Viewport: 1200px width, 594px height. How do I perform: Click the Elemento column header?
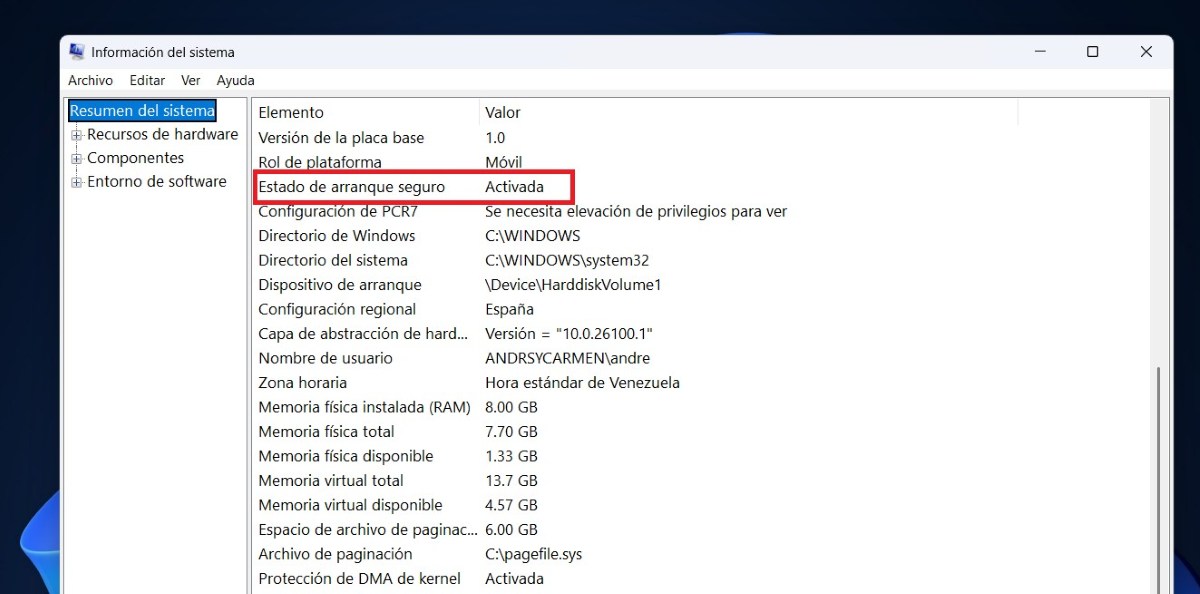366,113
